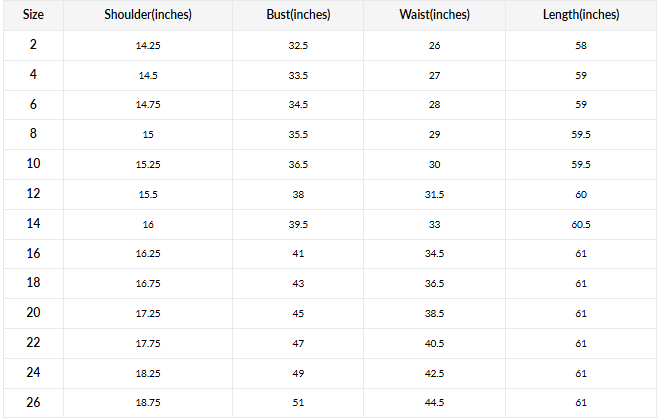Click the Length(inches) column header
The height and width of the screenshot is (419, 657).
(x=581, y=15)
